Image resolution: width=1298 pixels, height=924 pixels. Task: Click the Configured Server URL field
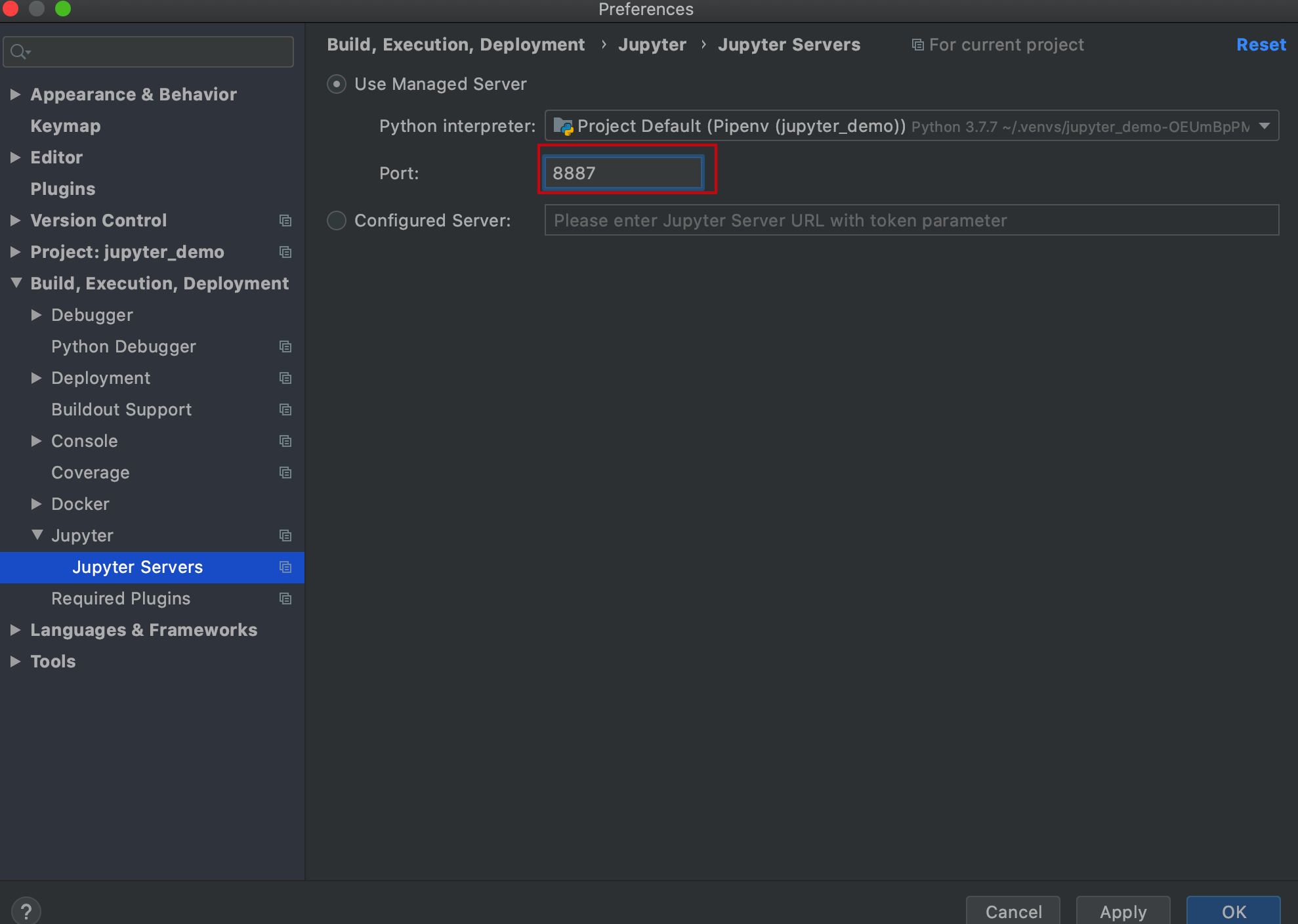pos(912,220)
